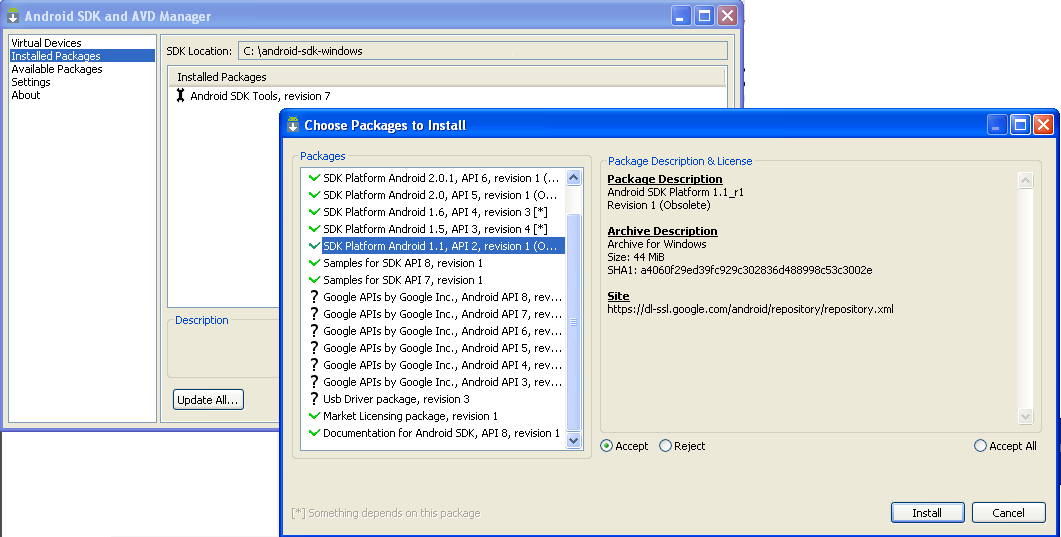1061x537 pixels.
Task: Click the check icon beside Samples for SDK API 7
Action: tap(314, 279)
